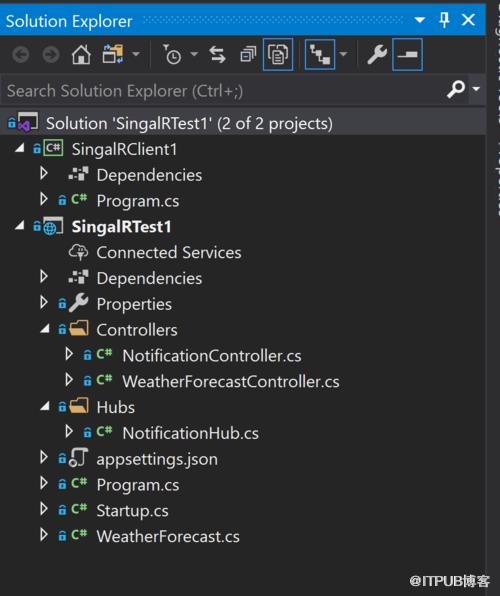500x596 pixels.
Task: Select NotificationHub.cs file
Action: pos(190,433)
